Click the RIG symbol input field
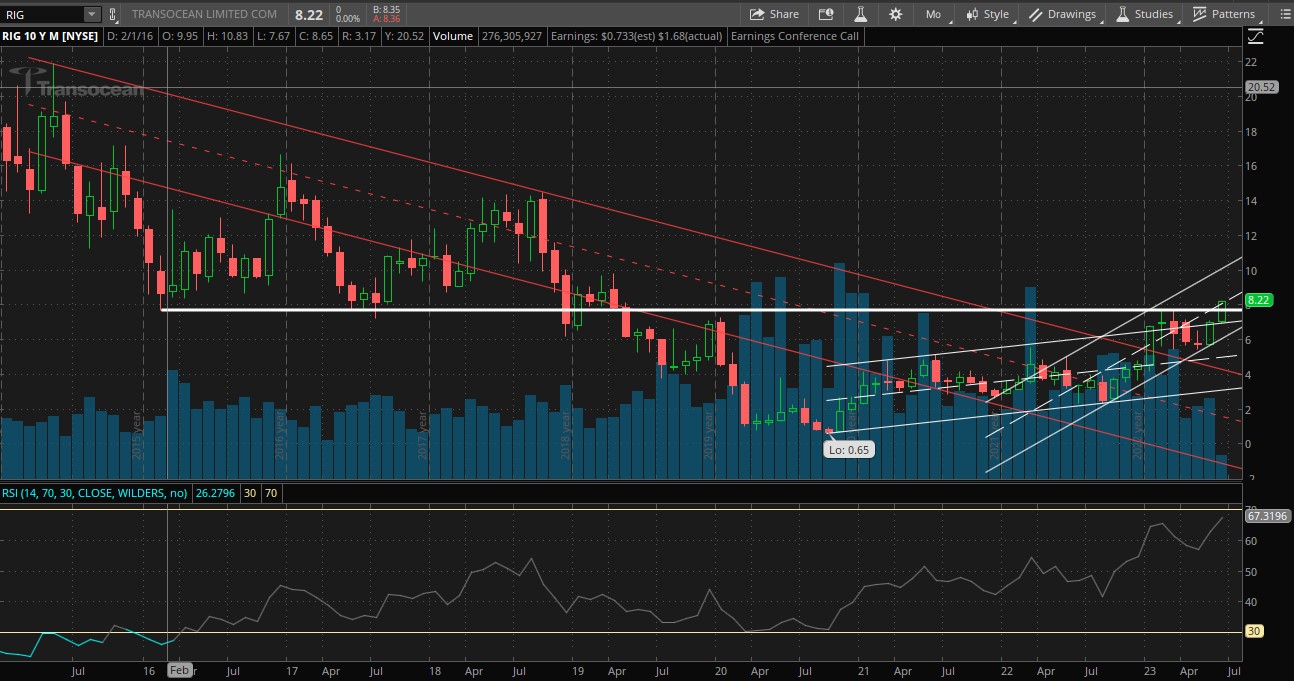 pos(42,14)
